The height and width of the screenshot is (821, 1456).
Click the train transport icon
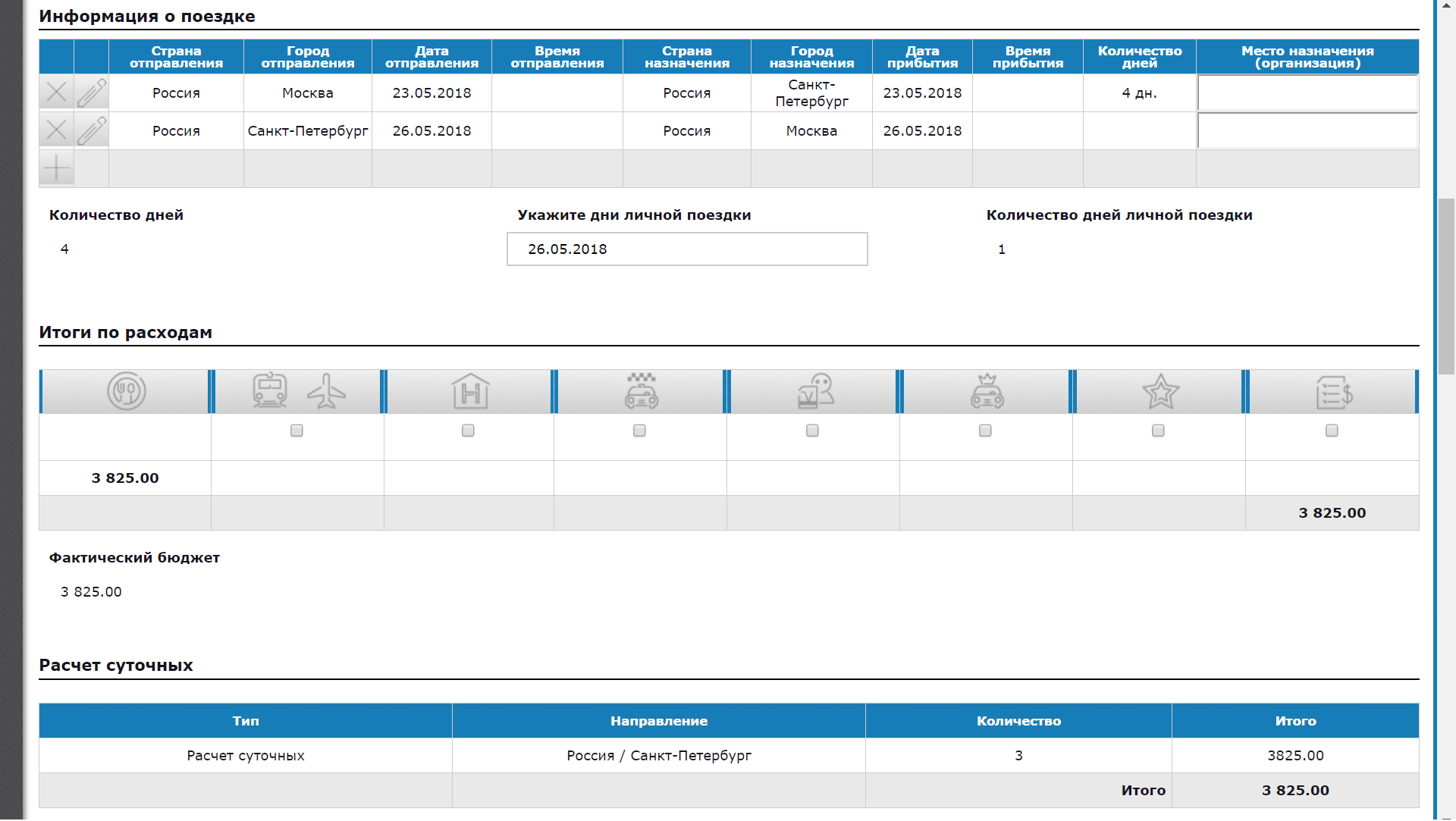[x=270, y=391]
